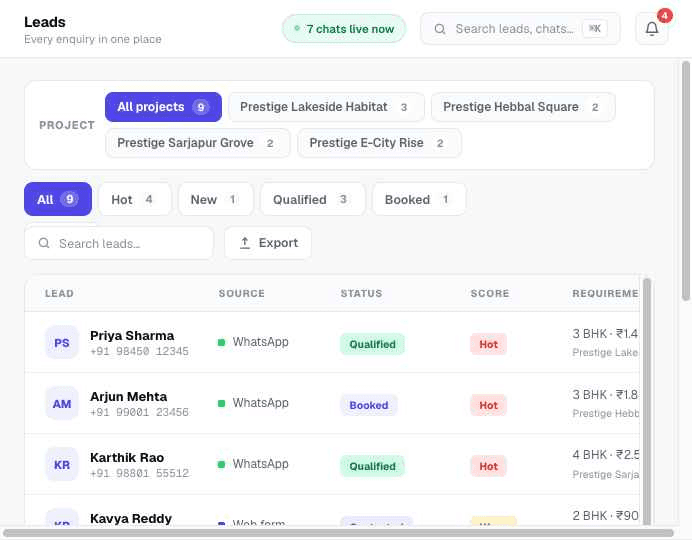Click the leads table vertical scrollbar
Viewport: 692px width, 540px height.
click(x=647, y=401)
